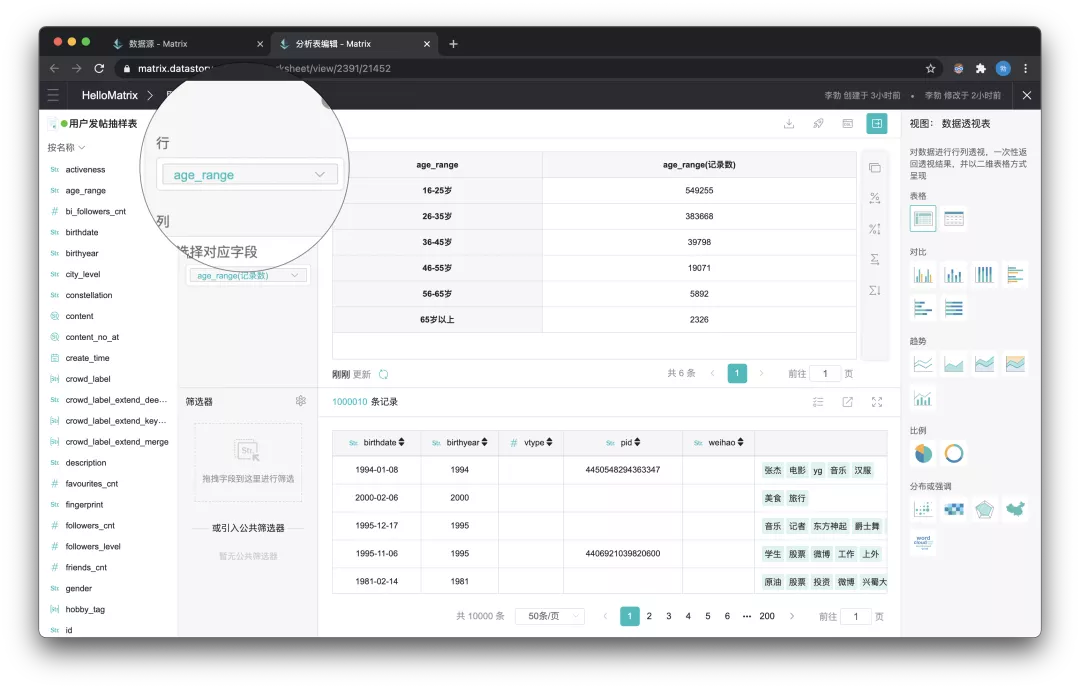Click the copy layers icon beside the pivot table
1080x689 pixels.
875,168
